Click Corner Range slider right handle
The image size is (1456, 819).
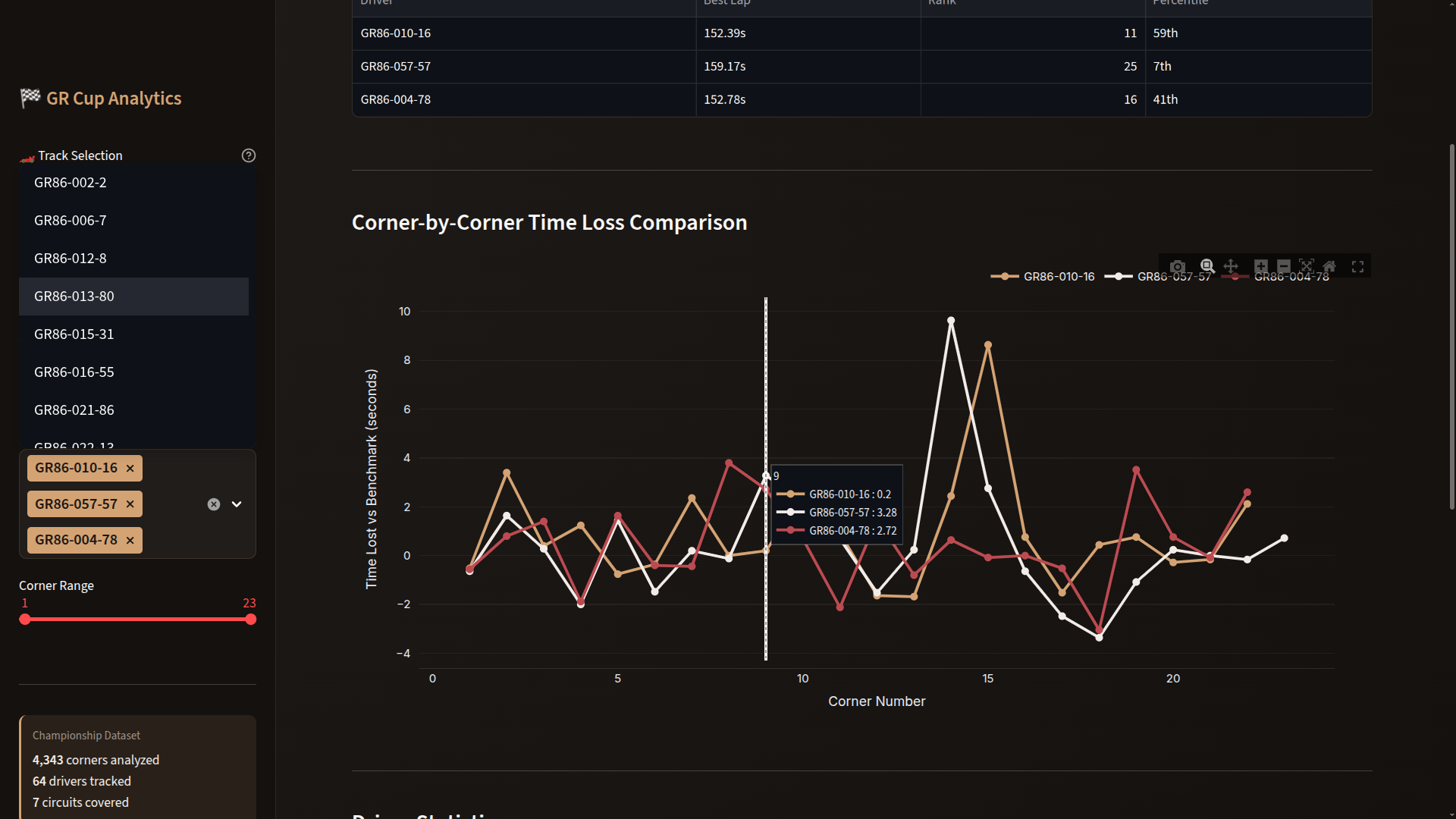tap(251, 620)
